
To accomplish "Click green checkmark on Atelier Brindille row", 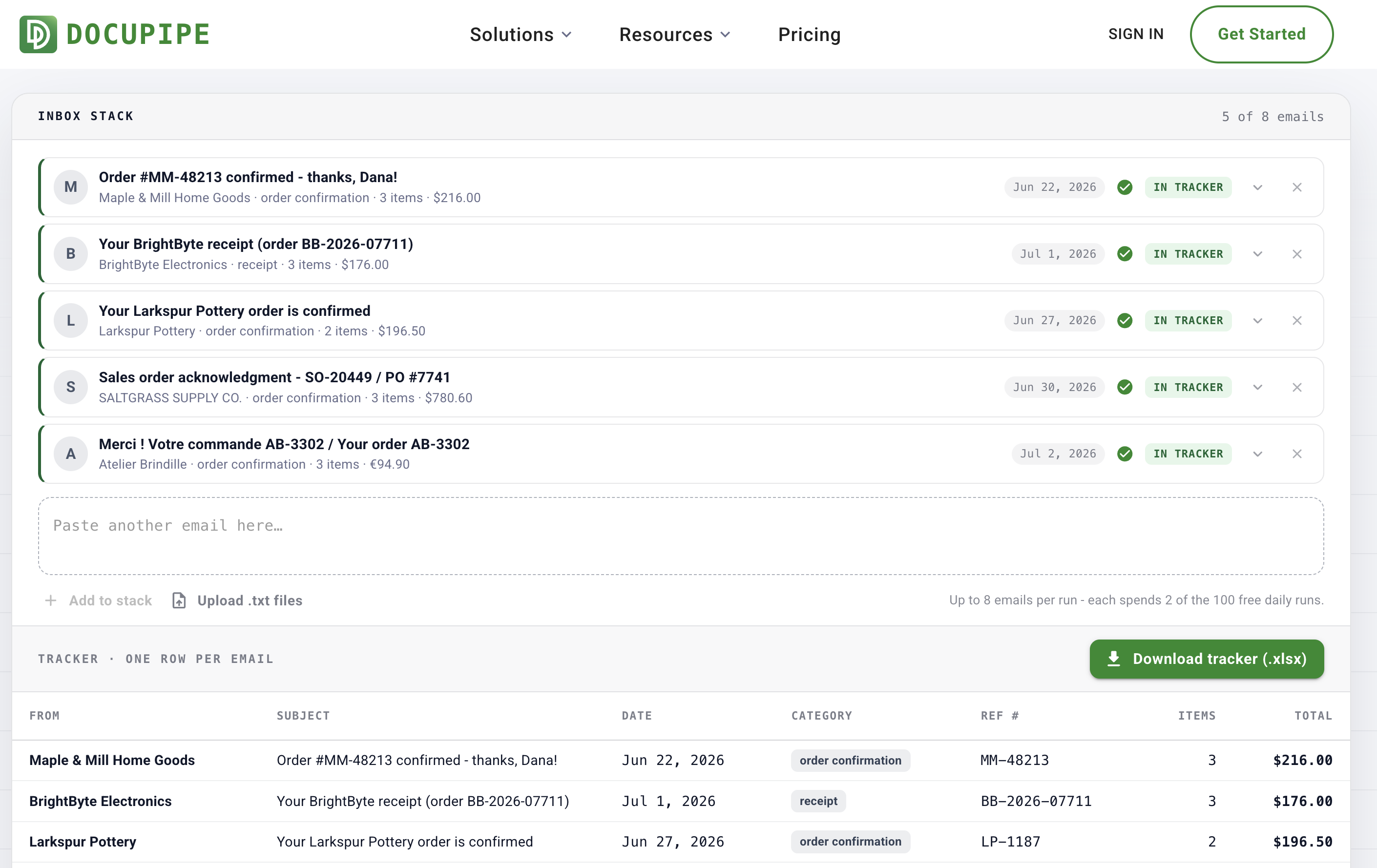I will [1125, 454].
